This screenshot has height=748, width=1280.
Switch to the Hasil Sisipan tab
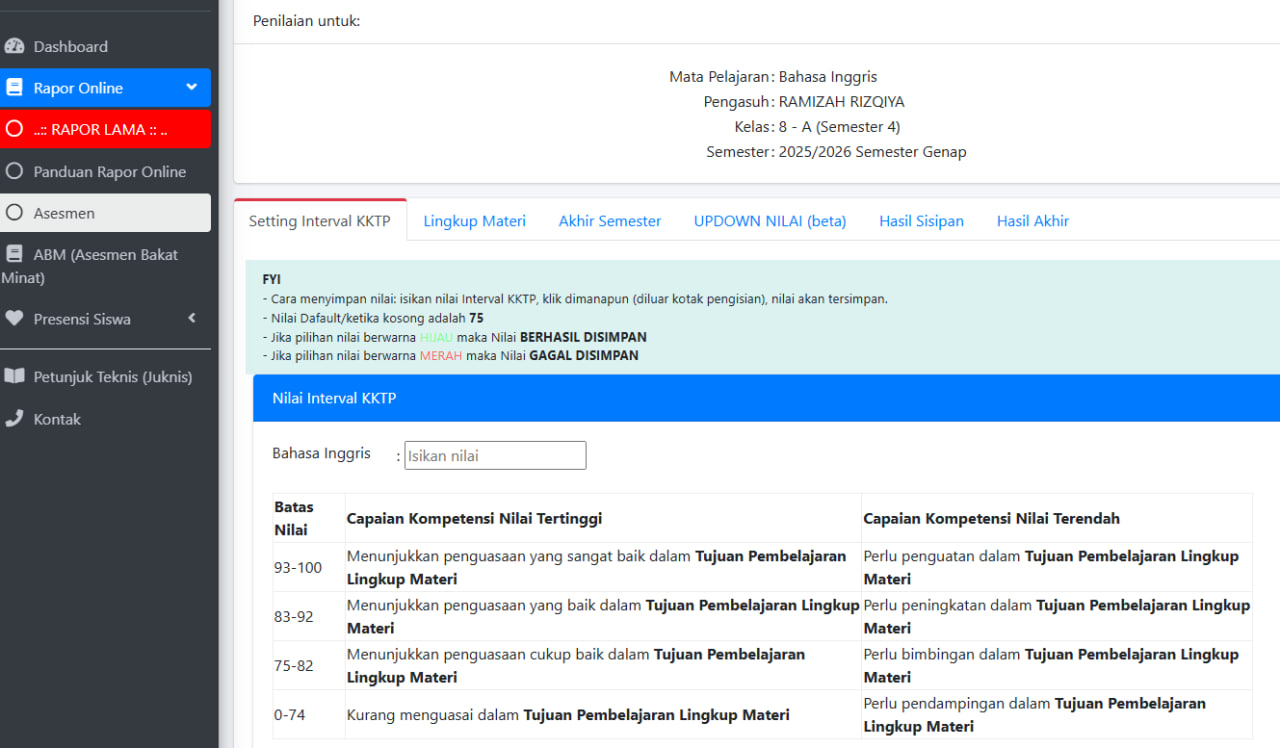pyautogui.click(x=921, y=221)
